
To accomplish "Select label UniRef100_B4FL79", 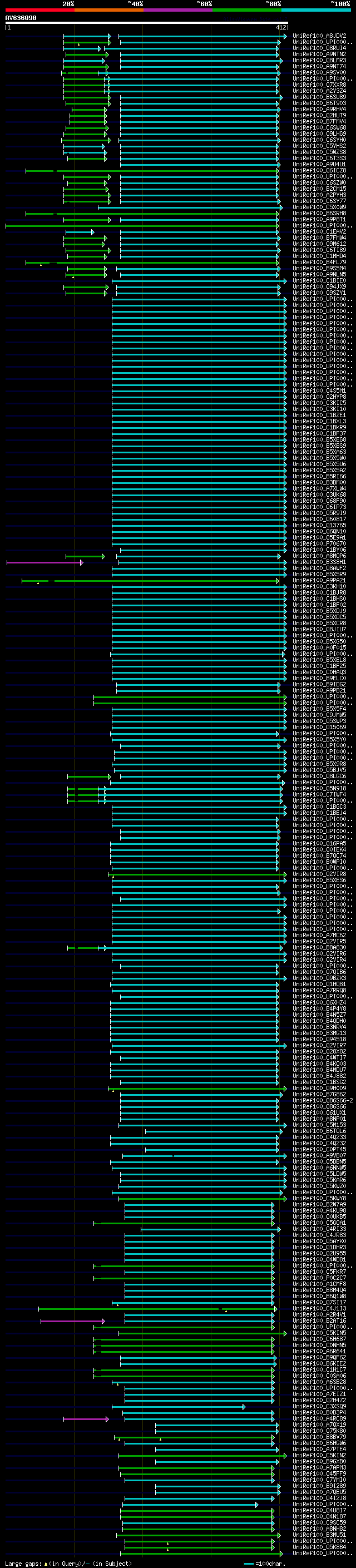I will tap(319, 263).
